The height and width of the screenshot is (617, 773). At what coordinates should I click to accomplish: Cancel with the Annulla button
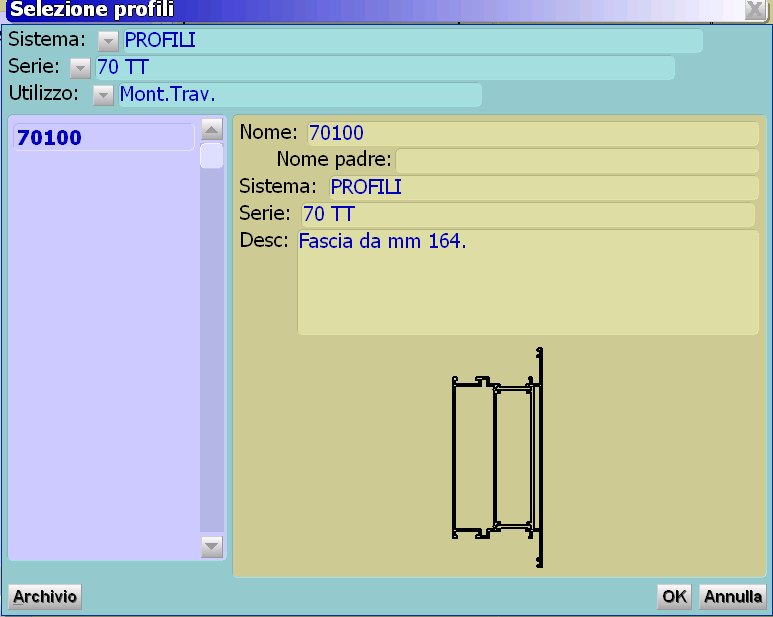[733, 597]
